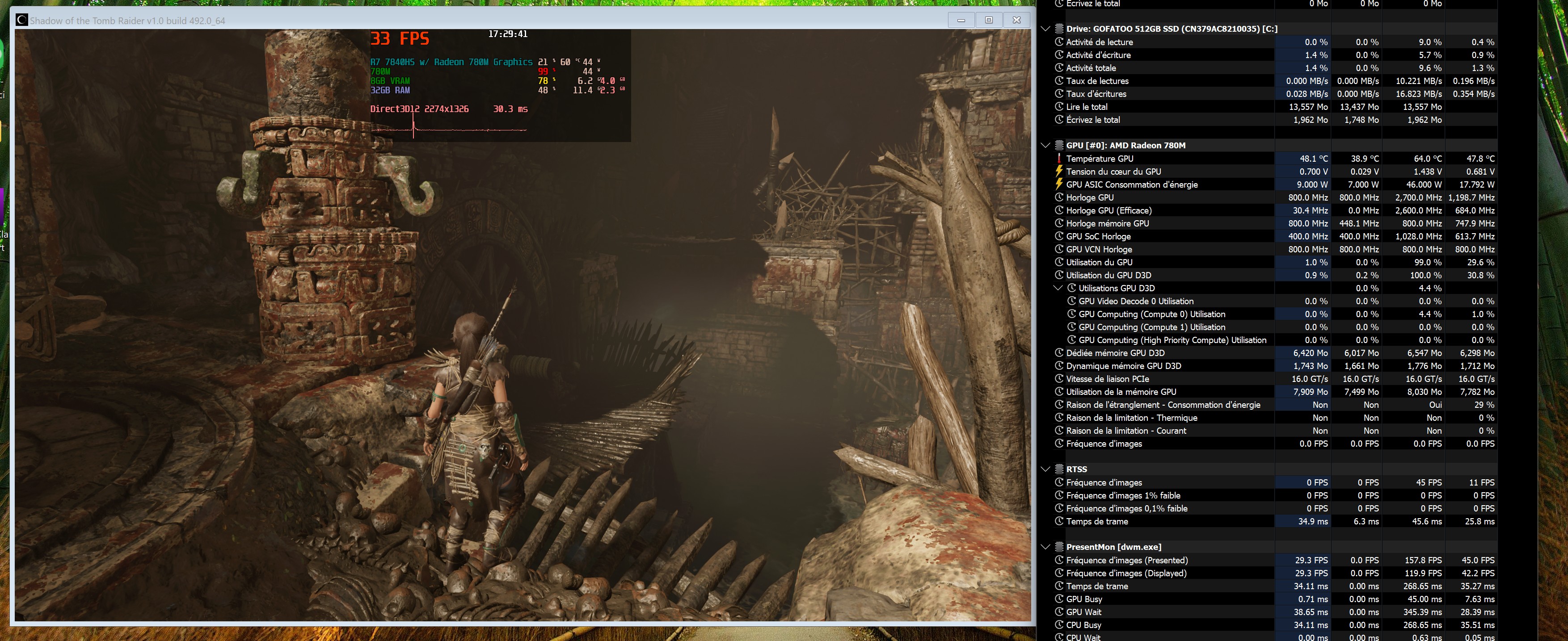Collapse the Utilisations GPU D3D sub-group
The image size is (1568, 641).
[1058, 288]
